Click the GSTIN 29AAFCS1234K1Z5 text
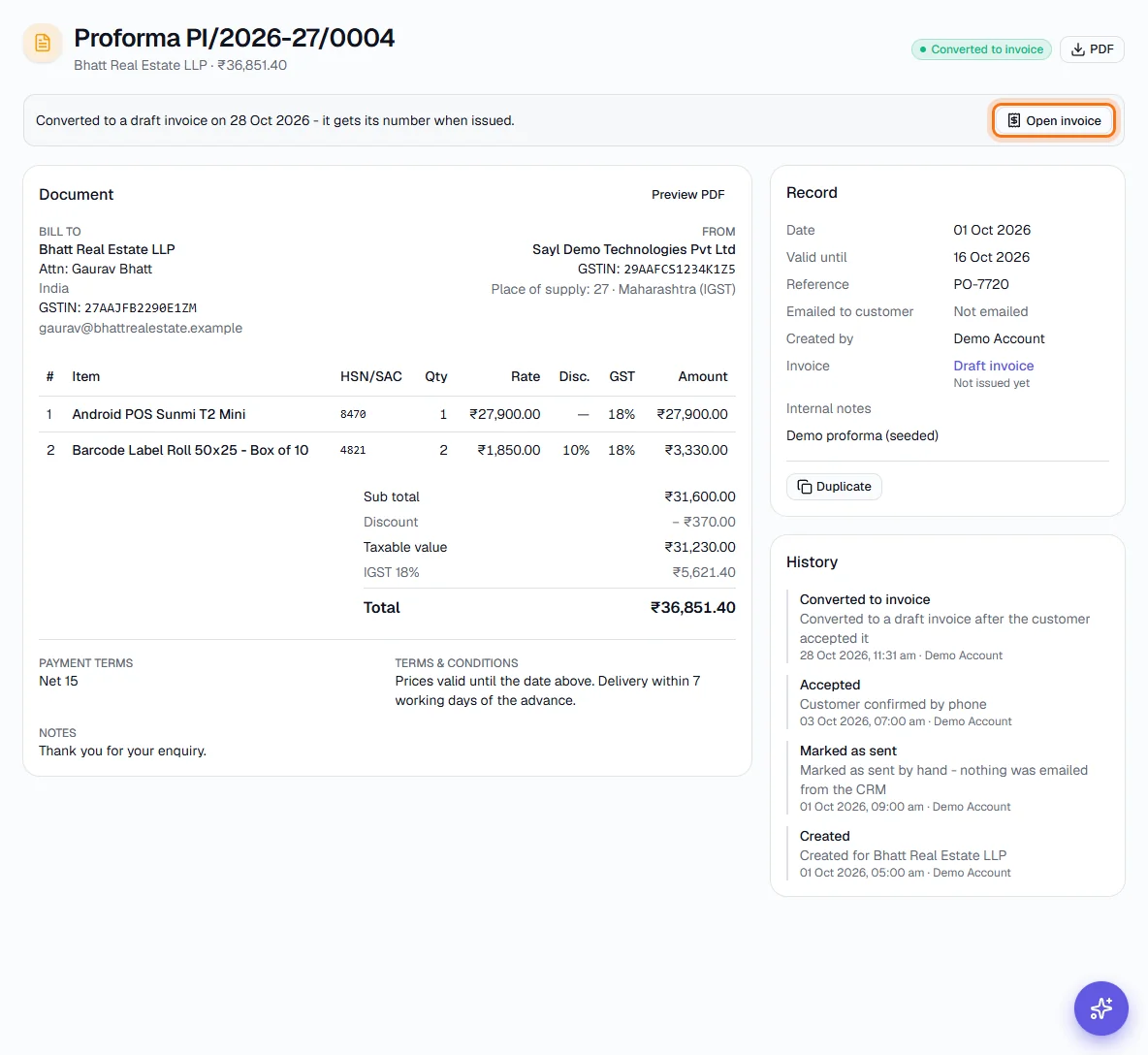This screenshot has width=1148, height=1055. (656, 270)
